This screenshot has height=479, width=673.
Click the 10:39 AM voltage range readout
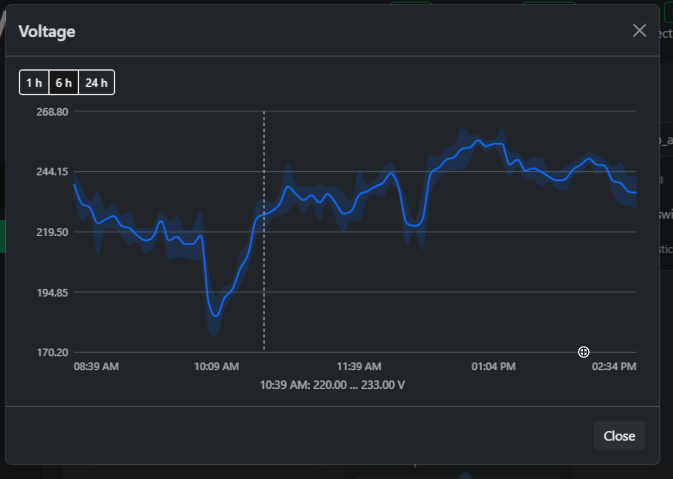pos(332,385)
